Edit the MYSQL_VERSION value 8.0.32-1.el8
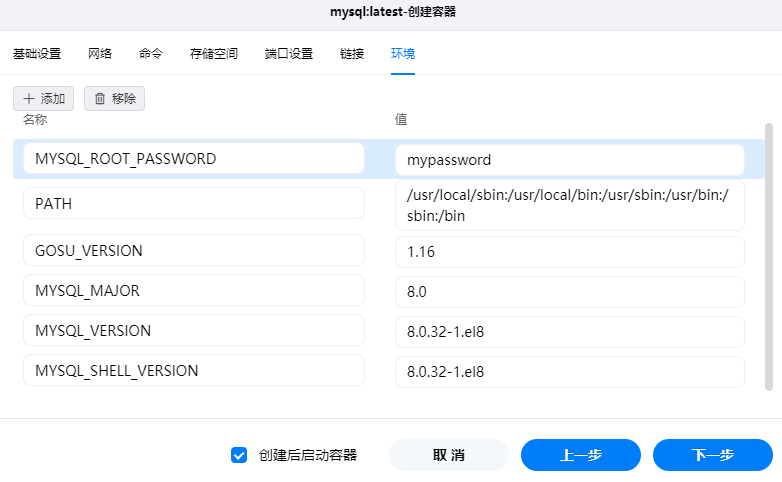This screenshot has height=482, width=782. click(570, 332)
